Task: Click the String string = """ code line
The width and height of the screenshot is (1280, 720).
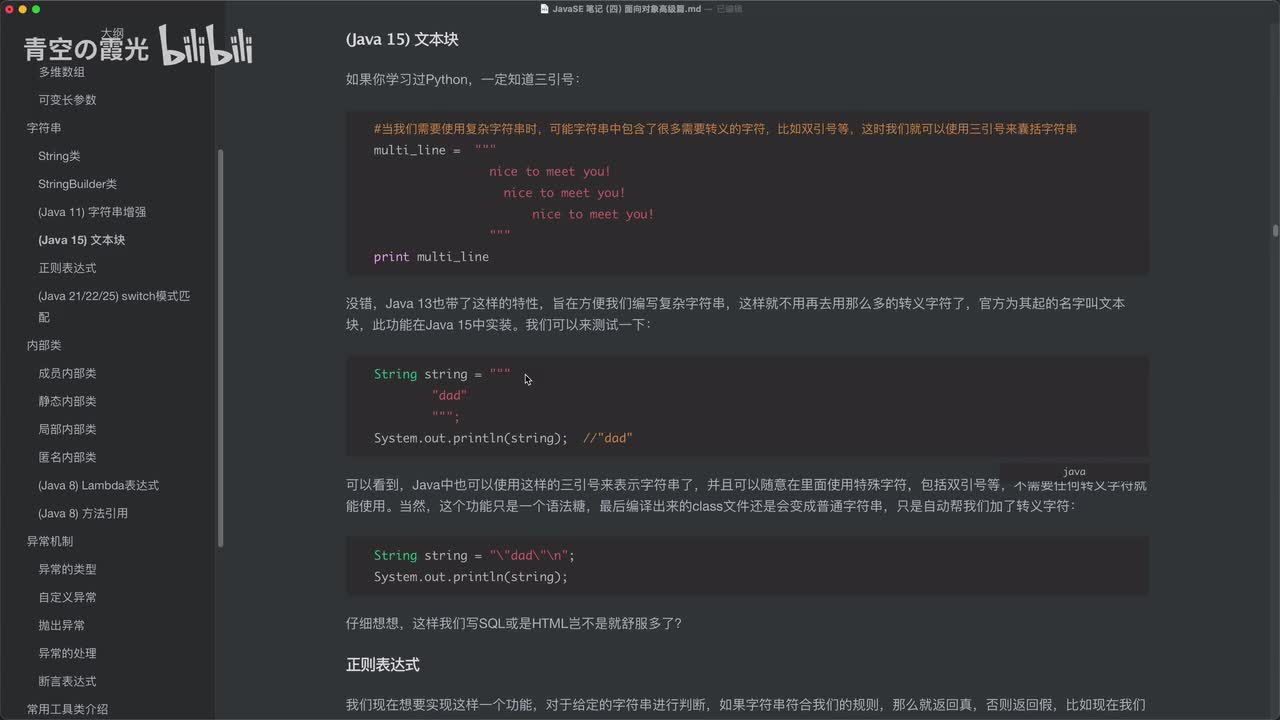Action: tap(442, 374)
